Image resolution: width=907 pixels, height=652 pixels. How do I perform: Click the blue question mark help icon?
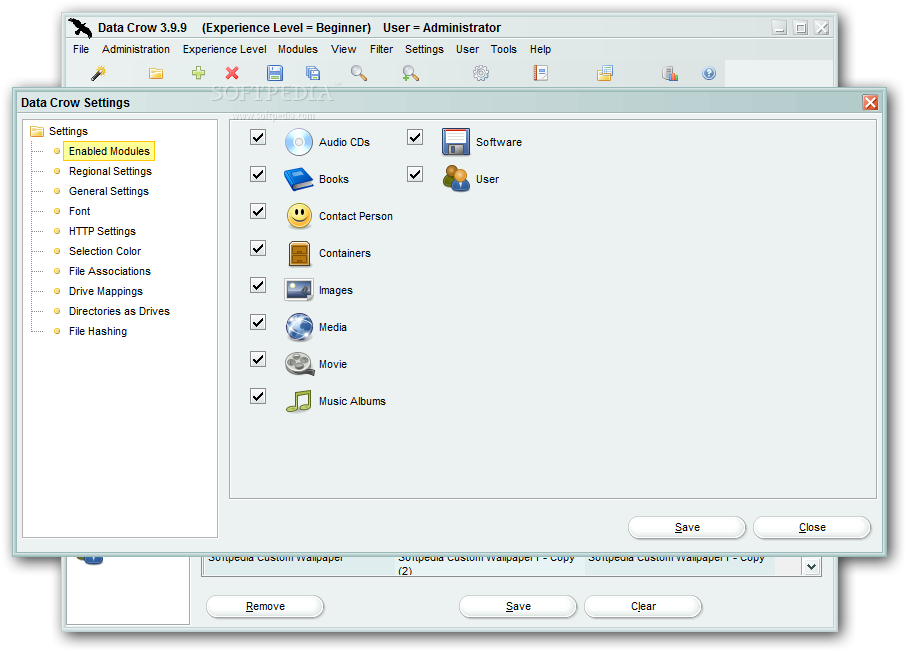pos(709,73)
